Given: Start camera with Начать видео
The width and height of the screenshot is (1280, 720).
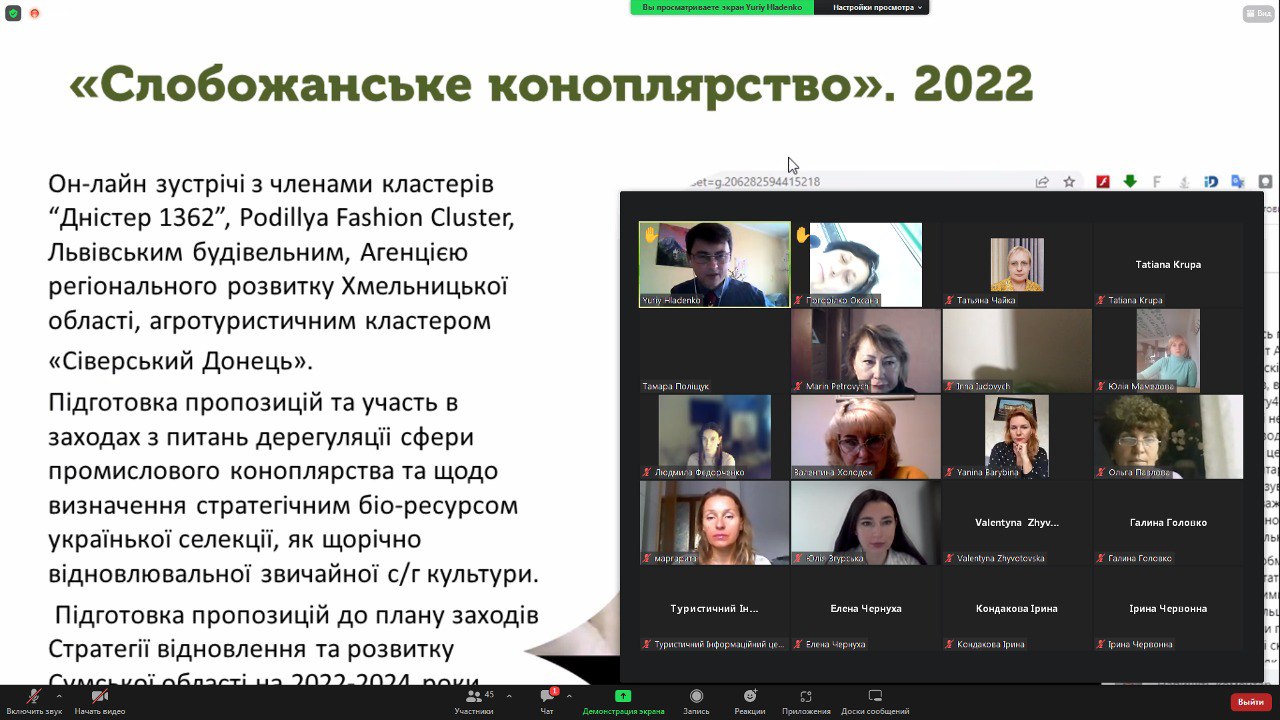Looking at the screenshot, I should click(x=99, y=697).
